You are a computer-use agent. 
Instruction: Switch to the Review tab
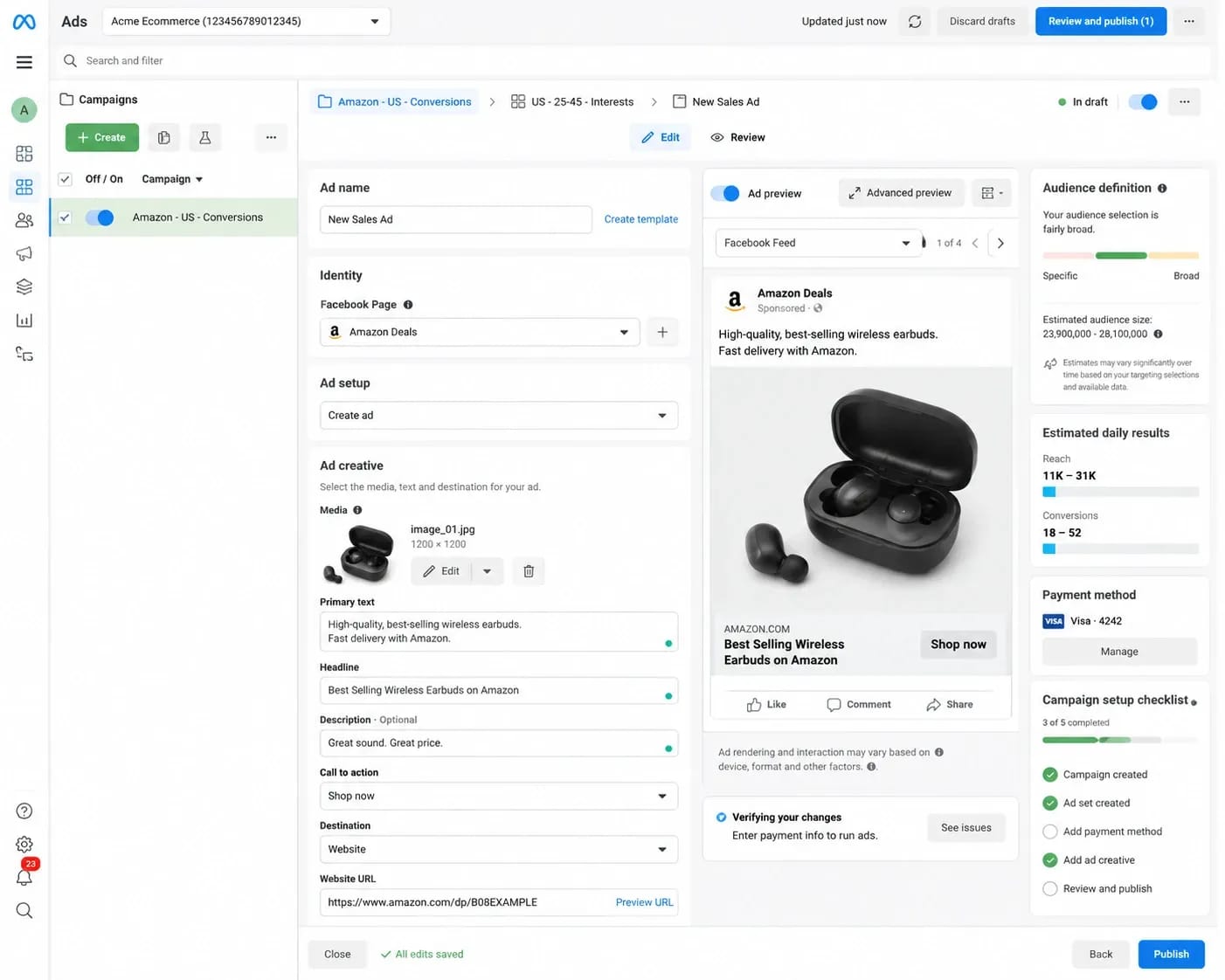(x=738, y=137)
